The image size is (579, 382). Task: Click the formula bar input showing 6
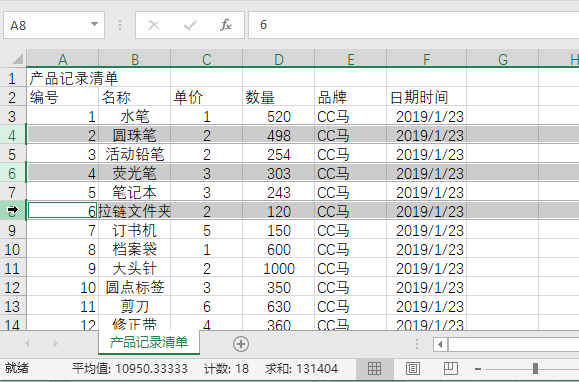pos(414,25)
